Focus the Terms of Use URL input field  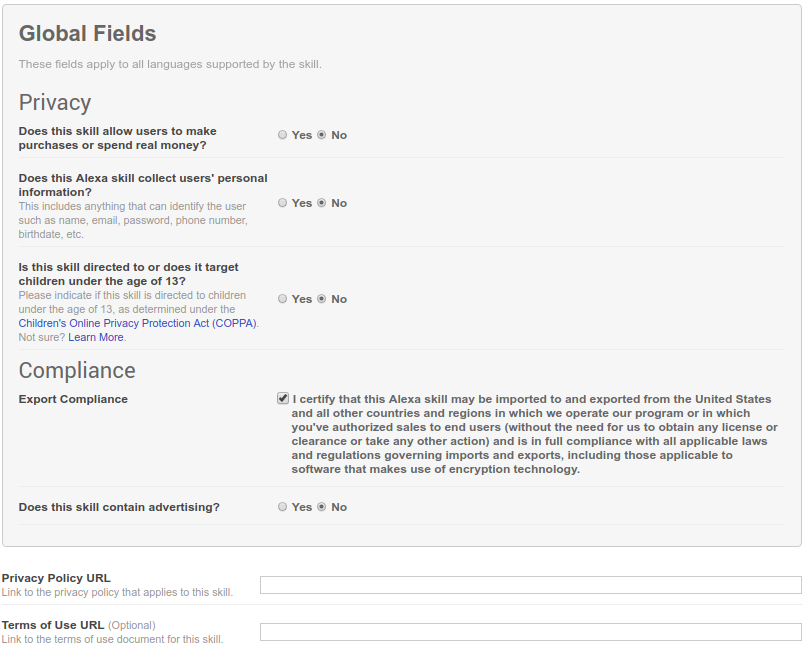coord(530,632)
